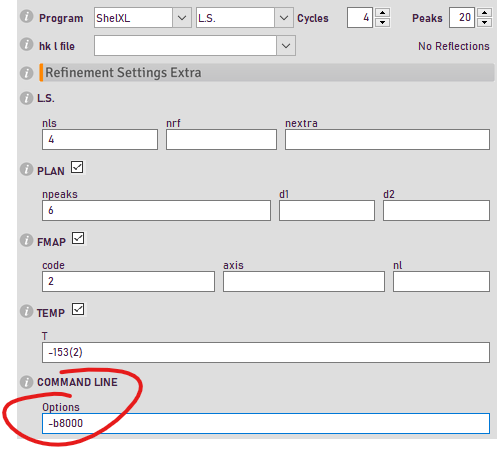The width and height of the screenshot is (502, 450).
Task: Uncheck the TEMP checkbox
Action: coord(78,309)
